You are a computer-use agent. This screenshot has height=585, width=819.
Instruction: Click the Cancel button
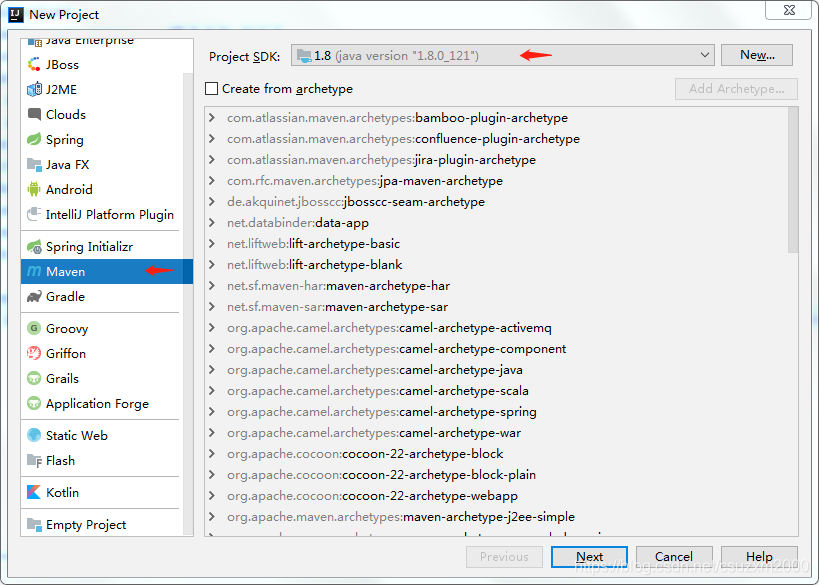pyautogui.click(x=674, y=557)
